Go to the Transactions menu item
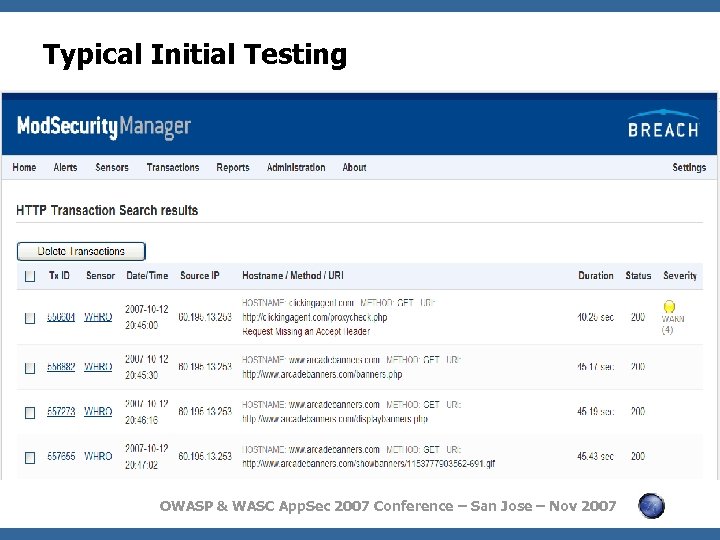Image resolution: width=720 pixels, height=540 pixels. (173, 167)
